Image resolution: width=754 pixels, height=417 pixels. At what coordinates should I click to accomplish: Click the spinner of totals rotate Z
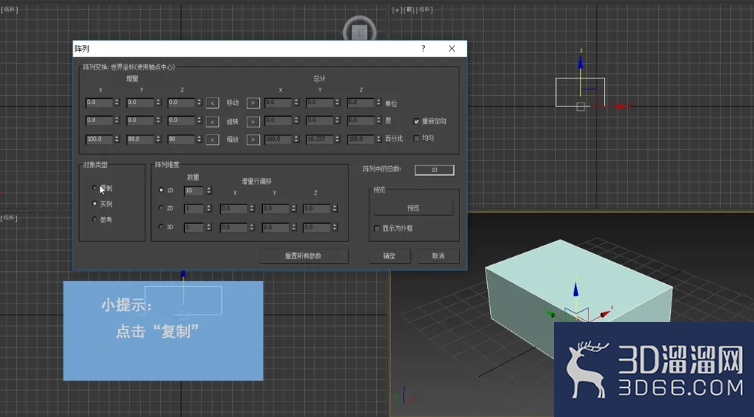[x=378, y=121]
